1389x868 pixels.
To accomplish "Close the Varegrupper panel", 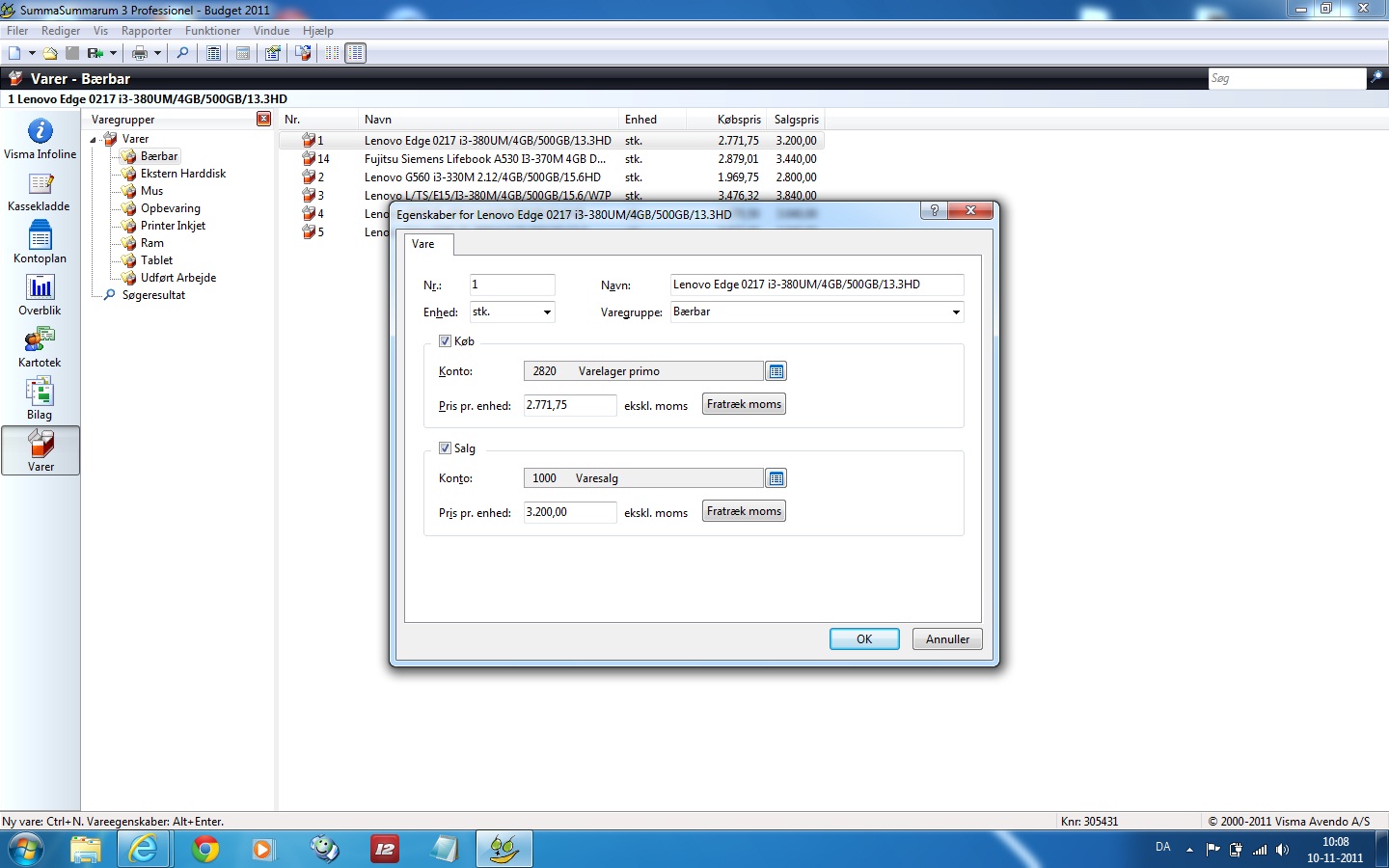I will point(263,119).
